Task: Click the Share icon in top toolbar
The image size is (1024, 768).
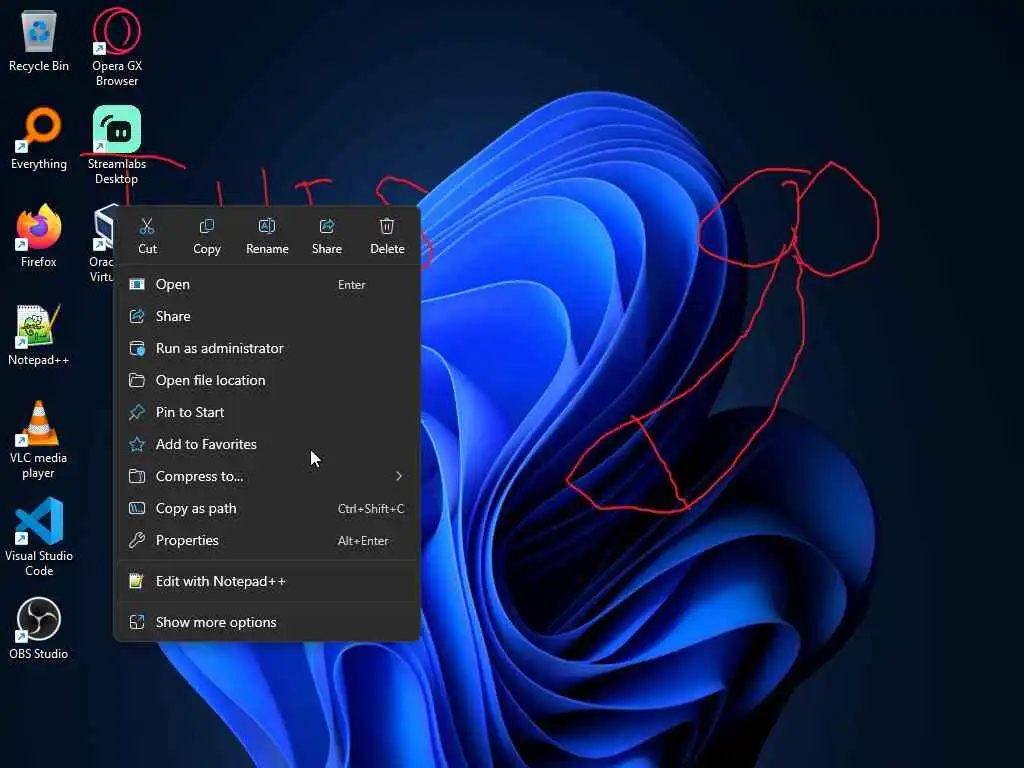Action: [327, 236]
